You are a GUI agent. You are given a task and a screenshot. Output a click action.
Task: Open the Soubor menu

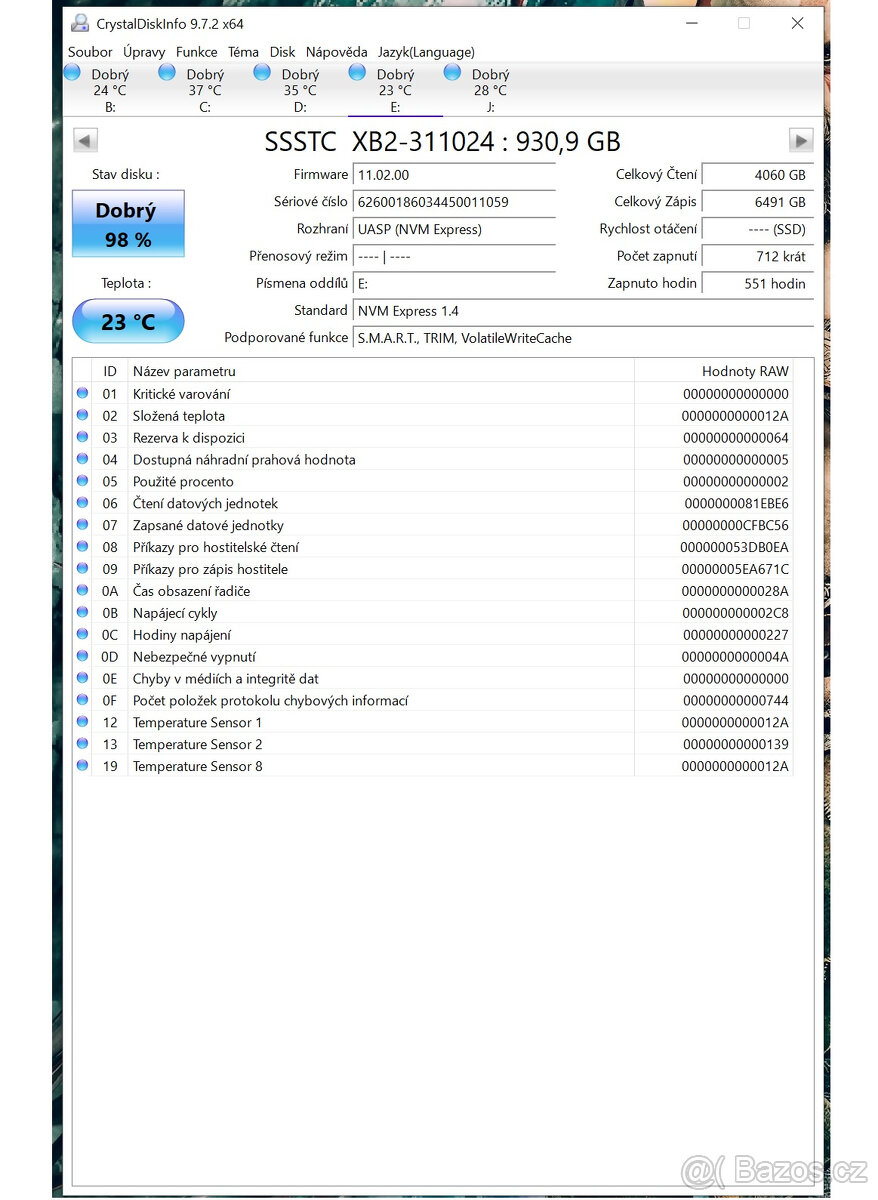(90, 52)
